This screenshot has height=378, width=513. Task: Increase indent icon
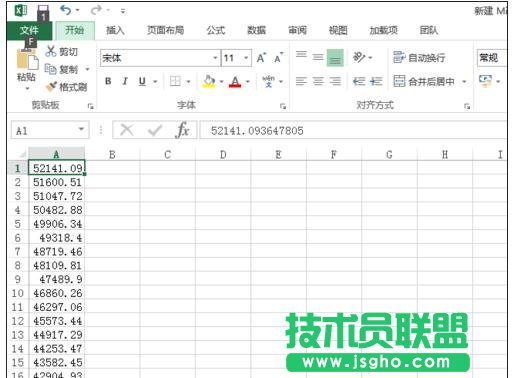coord(376,81)
